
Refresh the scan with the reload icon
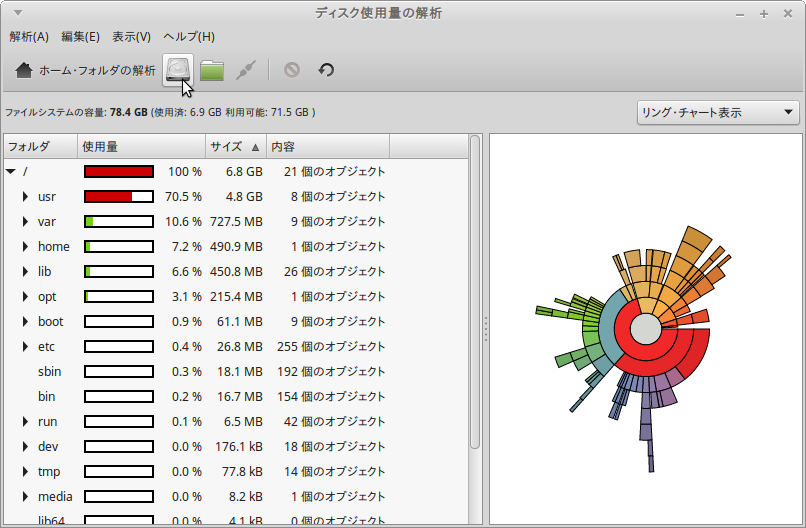pyautogui.click(x=326, y=70)
